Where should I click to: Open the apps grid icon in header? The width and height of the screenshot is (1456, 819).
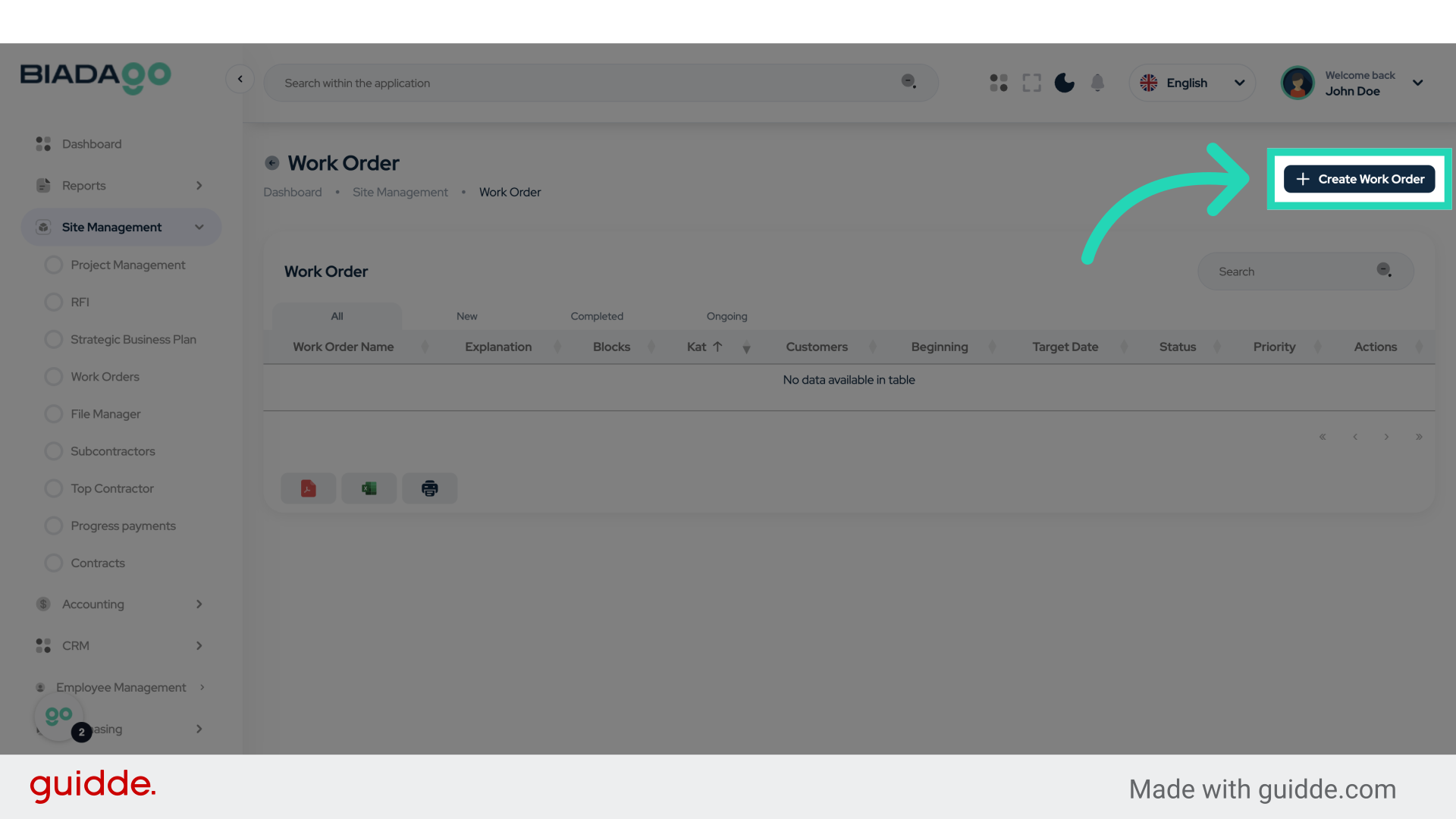click(998, 83)
